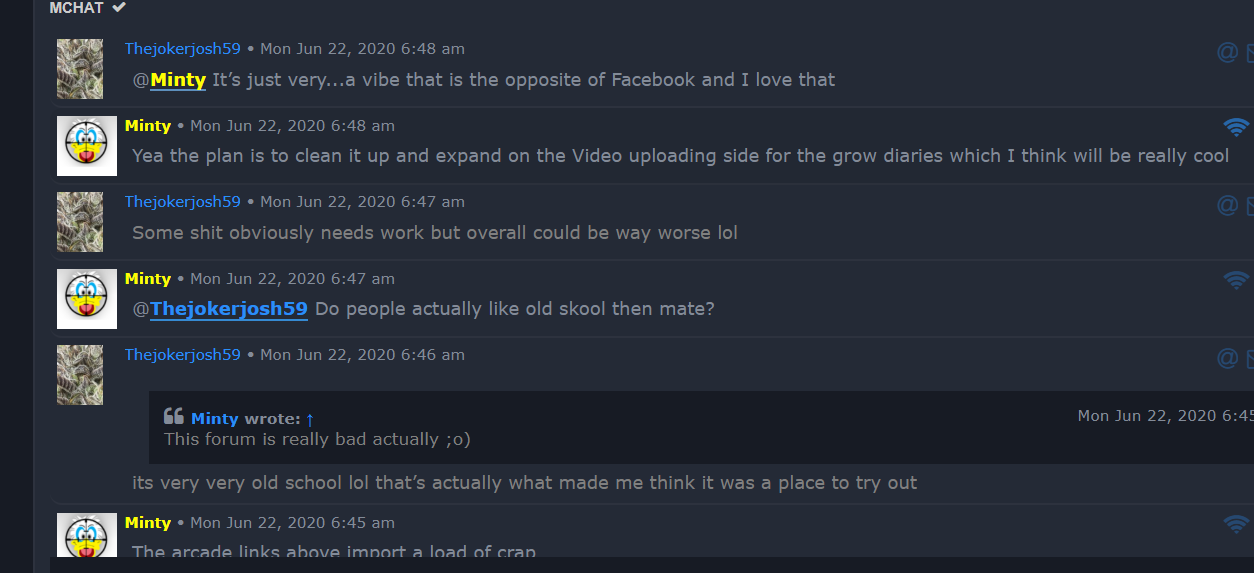Open Thejokerjosh59's profile from the 6:48 am post
Image resolution: width=1254 pixels, height=573 pixels.
pos(182,48)
